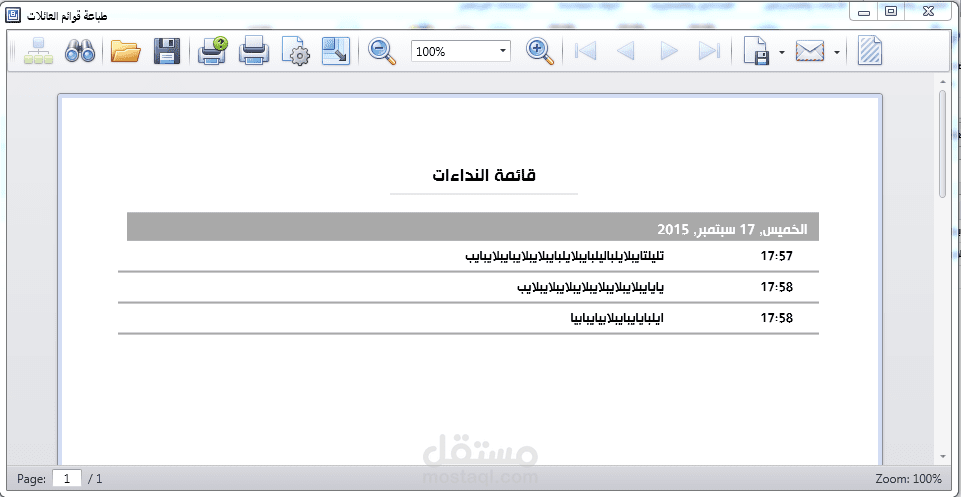
Task: Go to previous page arrow
Action: click(625, 51)
